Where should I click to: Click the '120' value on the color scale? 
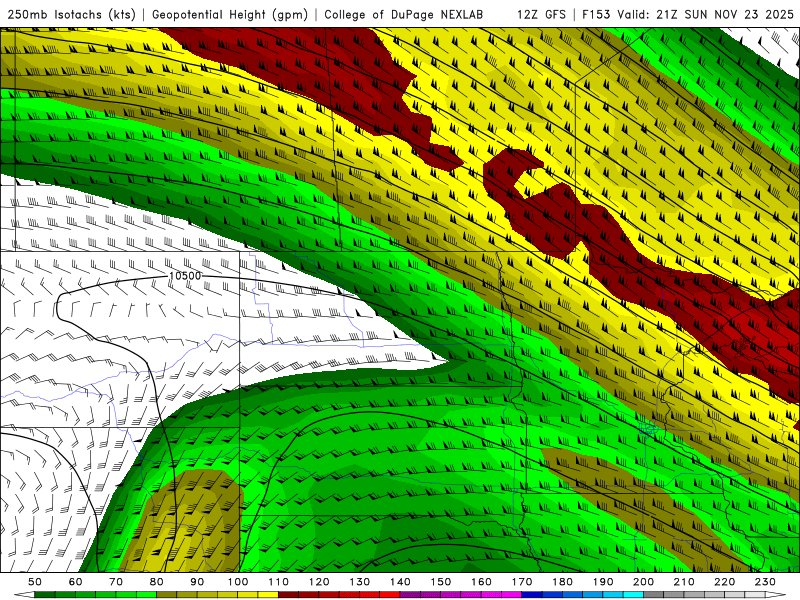(x=319, y=582)
